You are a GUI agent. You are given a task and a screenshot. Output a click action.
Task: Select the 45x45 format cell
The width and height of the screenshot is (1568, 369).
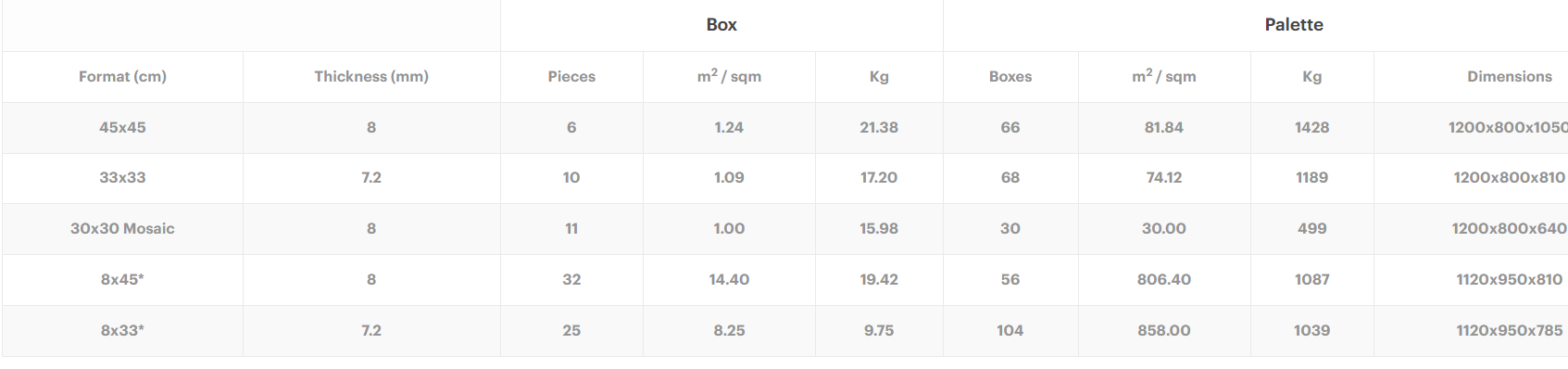point(122,128)
